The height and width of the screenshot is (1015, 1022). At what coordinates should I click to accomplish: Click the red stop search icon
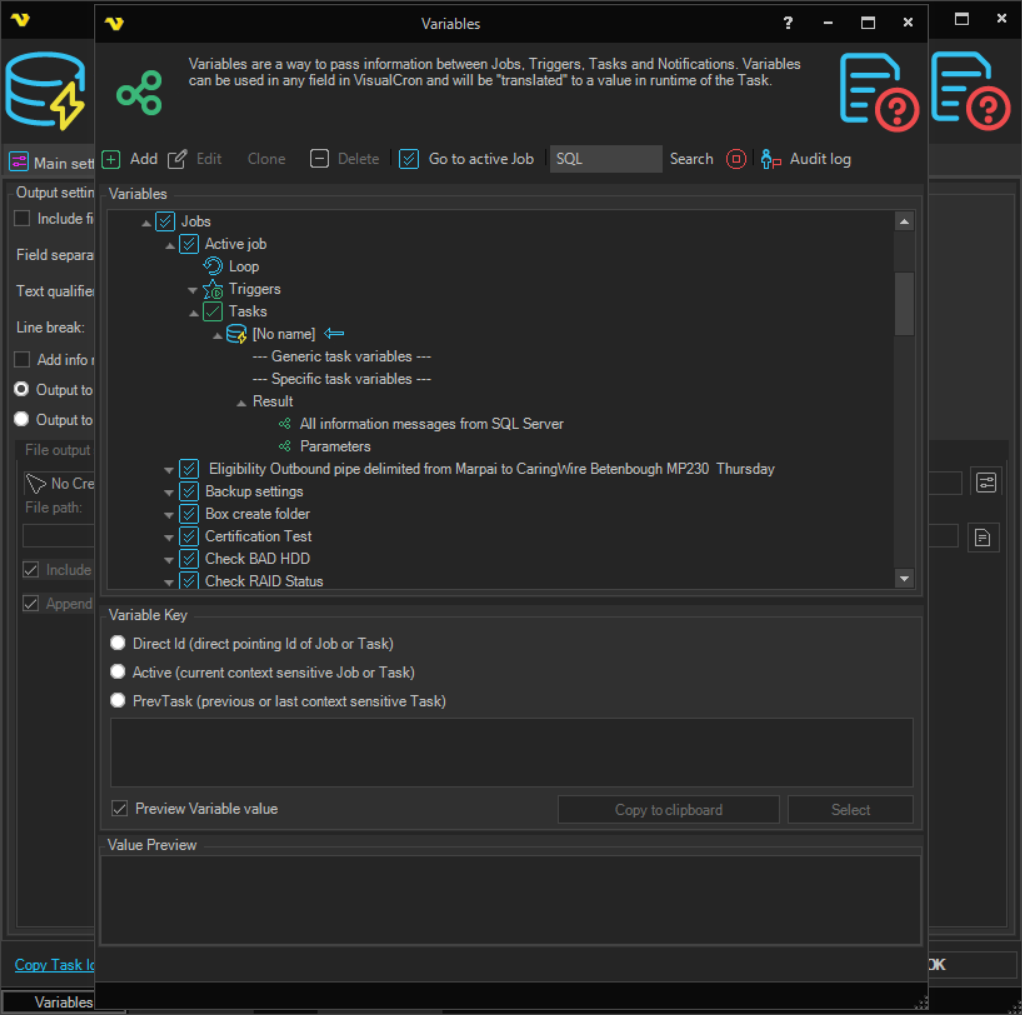pyautogui.click(x=736, y=159)
